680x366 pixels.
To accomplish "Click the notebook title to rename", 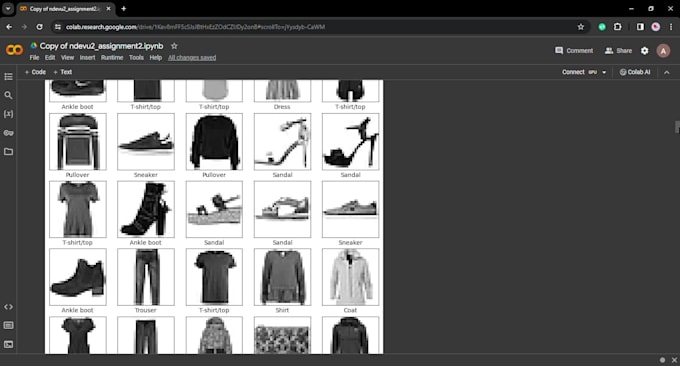I will [x=101, y=46].
